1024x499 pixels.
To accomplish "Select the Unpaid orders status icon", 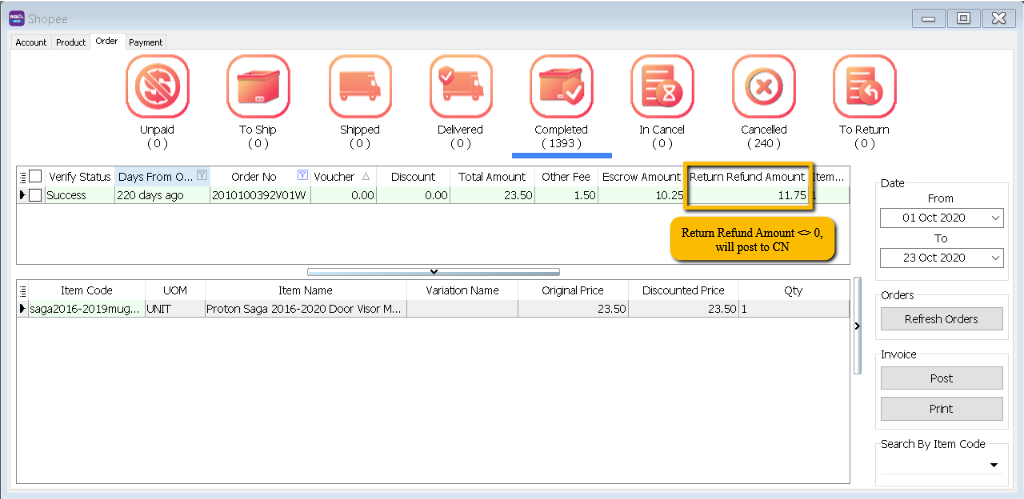I will [156, 87].
